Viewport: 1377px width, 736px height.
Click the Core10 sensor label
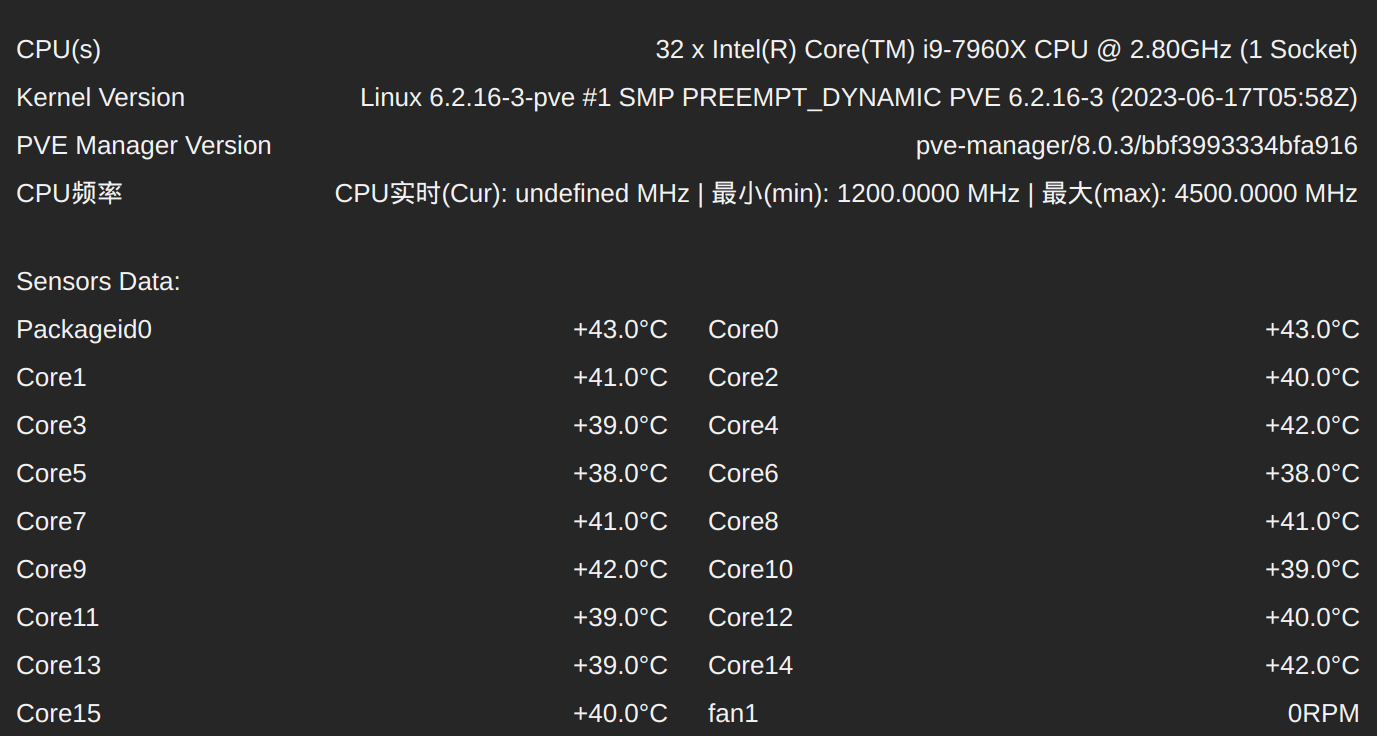(x=750, y=570)
